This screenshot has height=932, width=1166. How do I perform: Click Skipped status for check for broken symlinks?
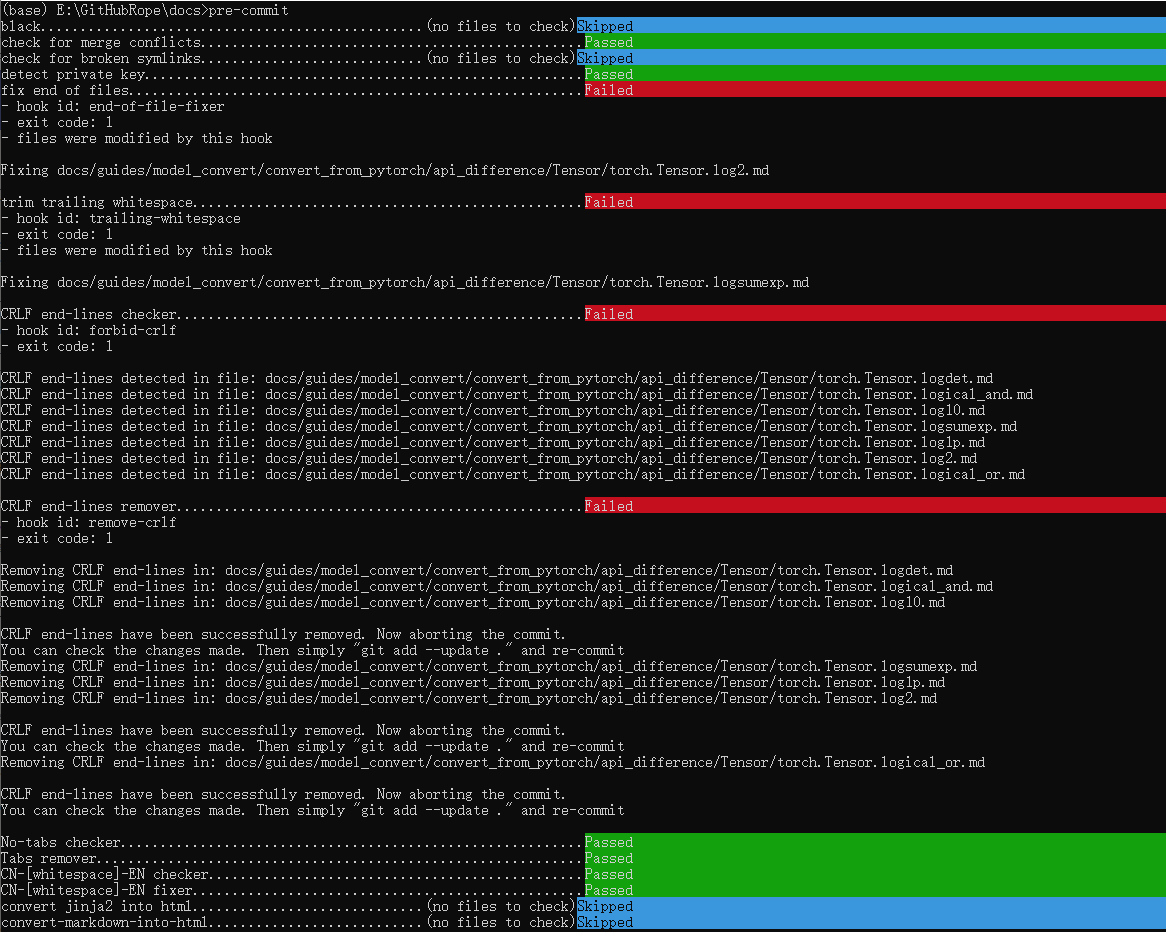605,58
